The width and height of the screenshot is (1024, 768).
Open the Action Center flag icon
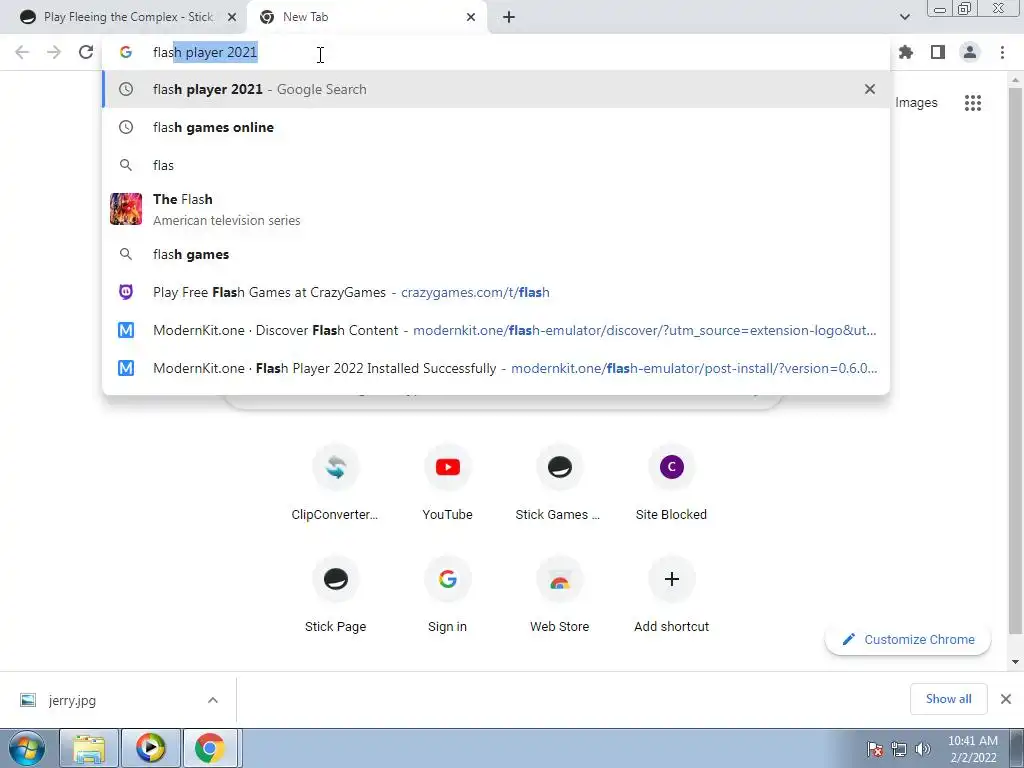coord(875,749)
